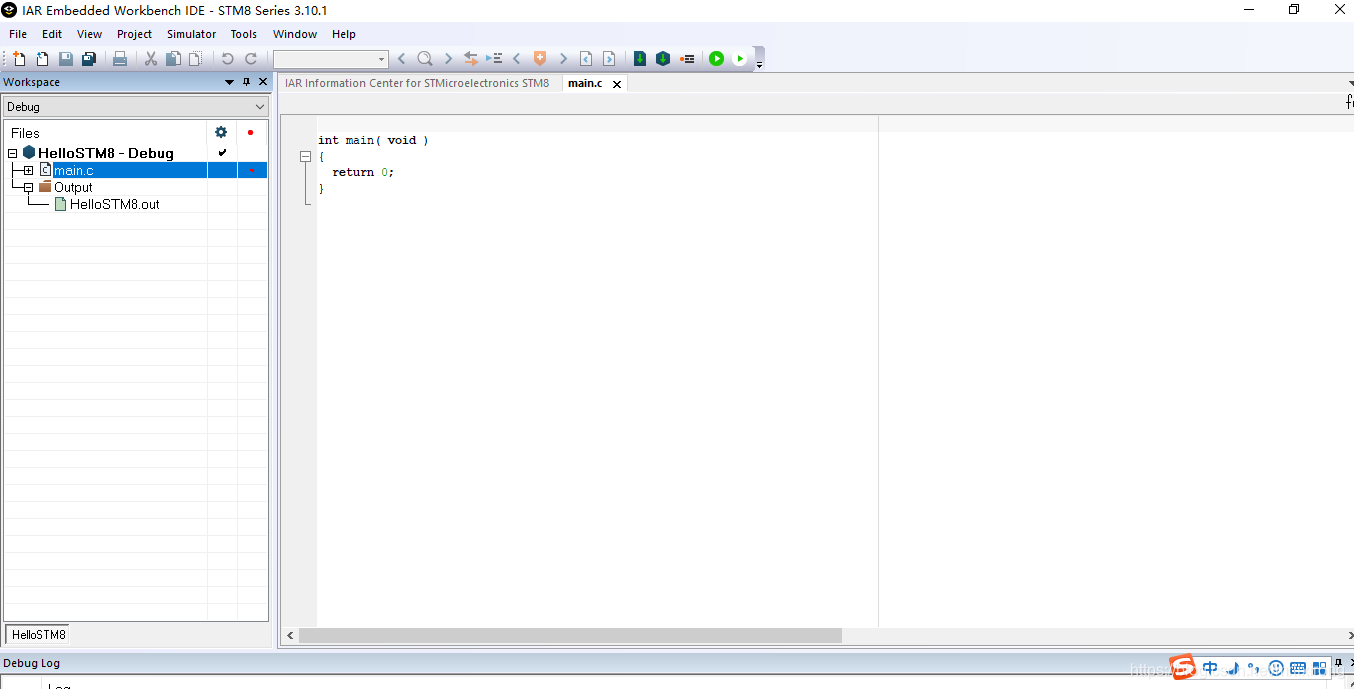Click the Print toolbar icon
This screenshot has height=689, width=1354.
[120, 59]
